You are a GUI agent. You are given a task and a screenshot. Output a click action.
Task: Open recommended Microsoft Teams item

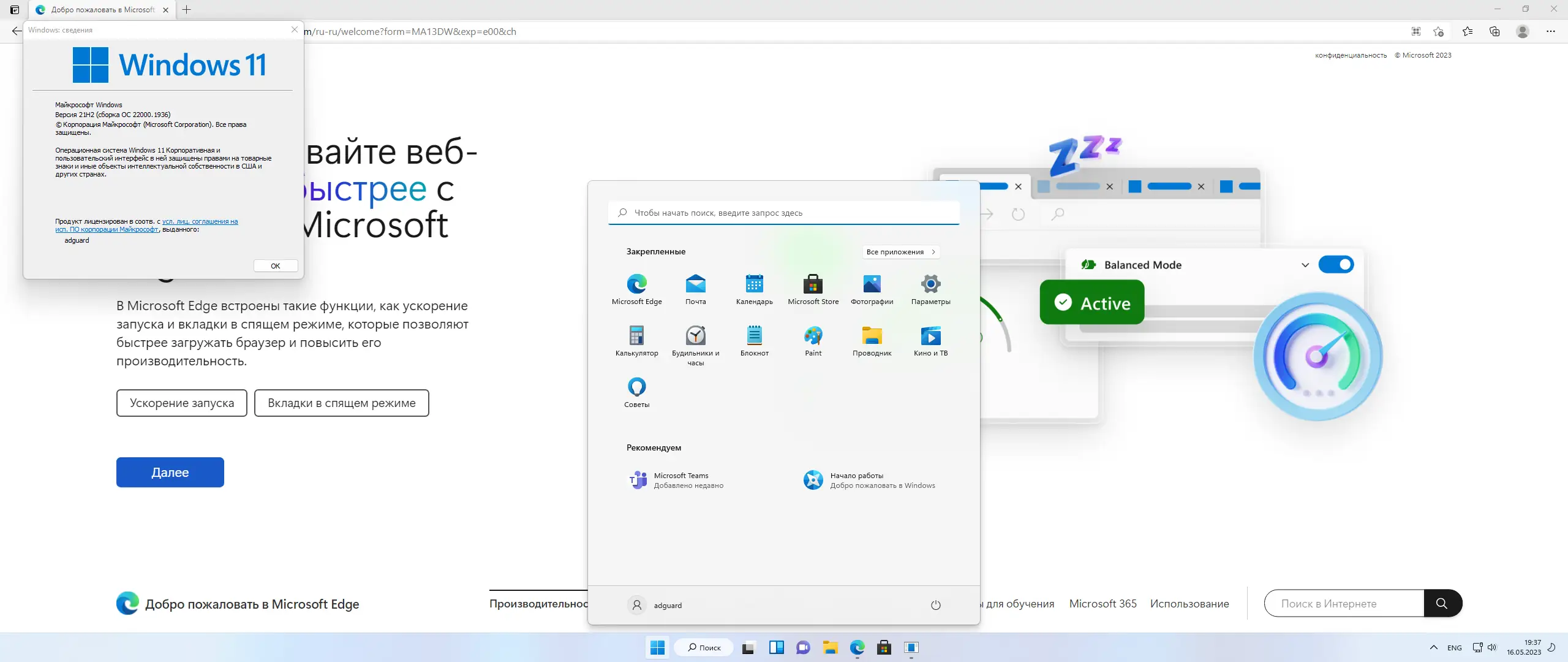click(x=677, y=480)
